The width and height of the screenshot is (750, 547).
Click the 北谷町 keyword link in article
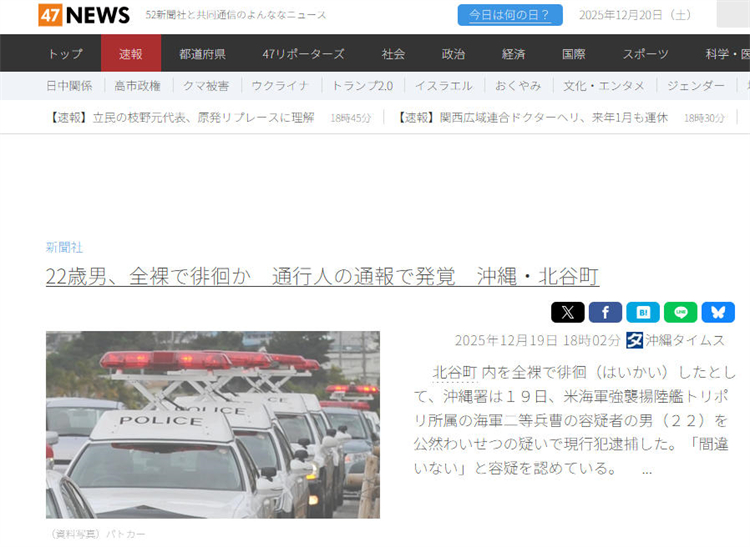click(455, 372)
